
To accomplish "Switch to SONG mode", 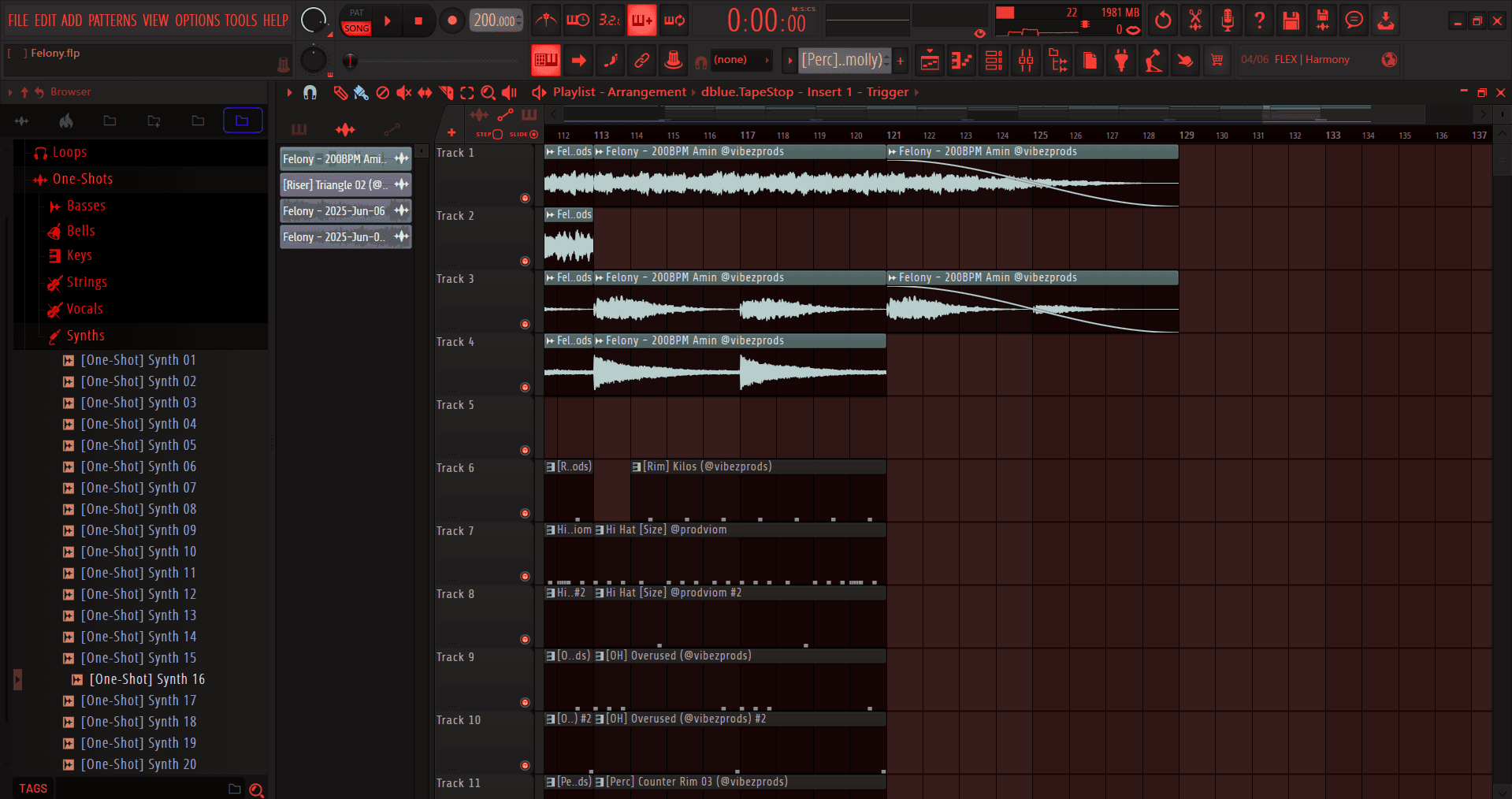I will (x=356, y=28).
